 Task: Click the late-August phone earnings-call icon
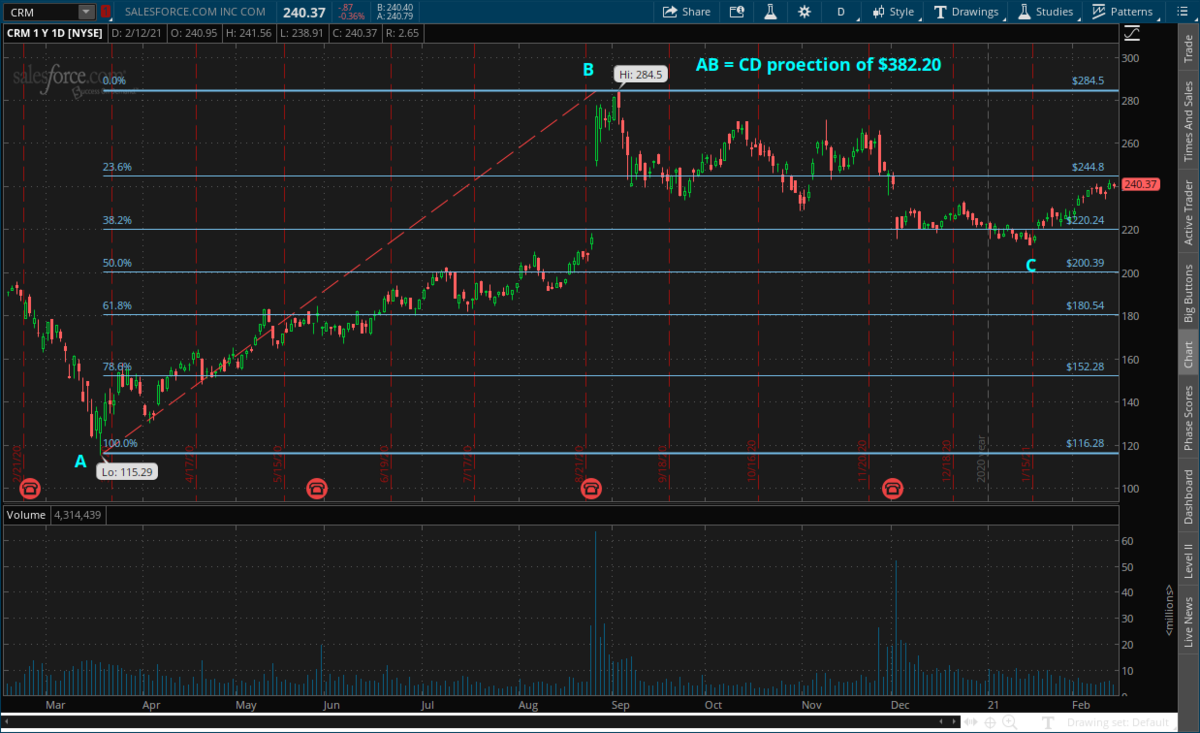click(591, 488)
